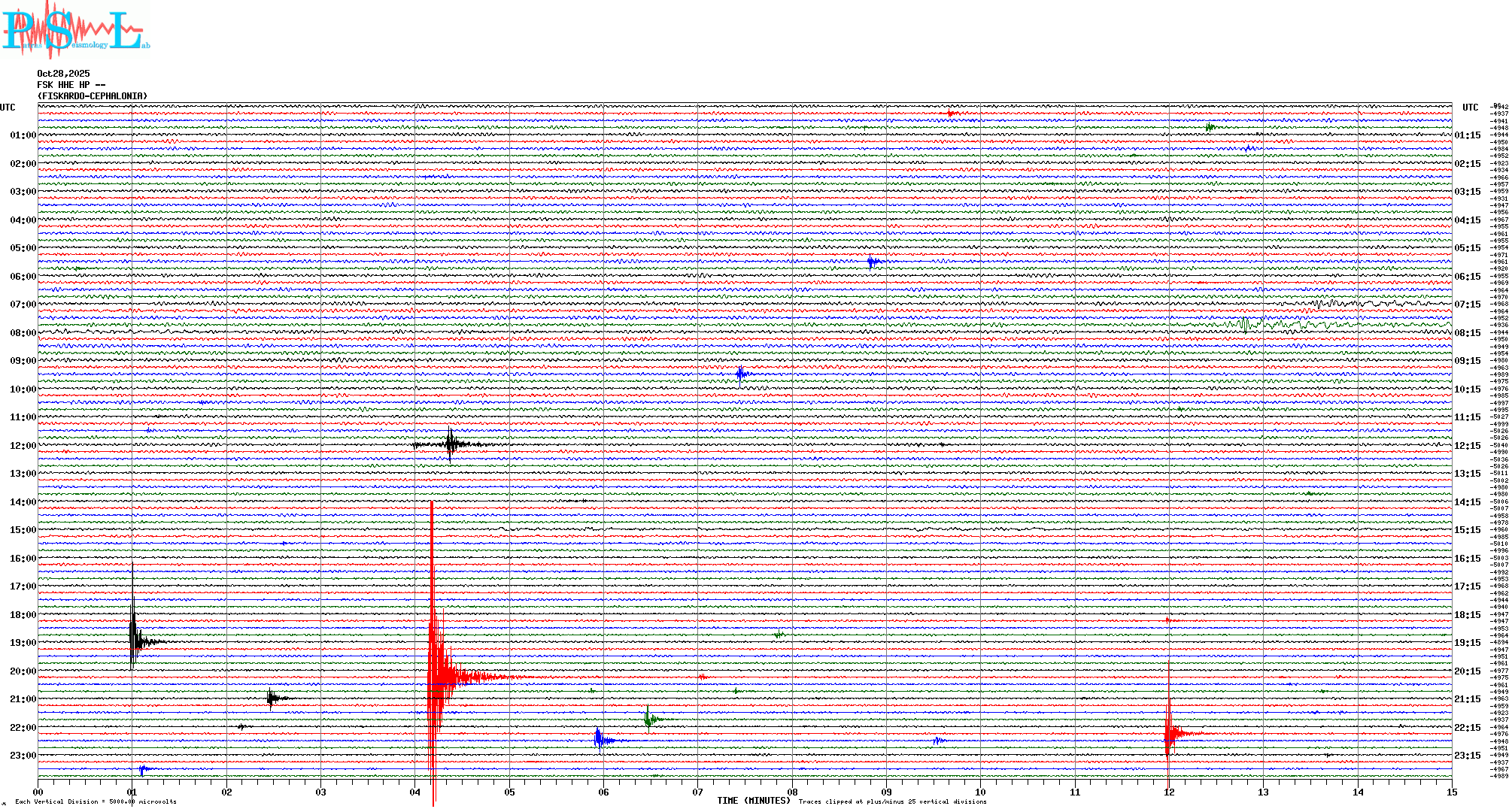Click the black event on the 12:00 trace

click(451, 444)
